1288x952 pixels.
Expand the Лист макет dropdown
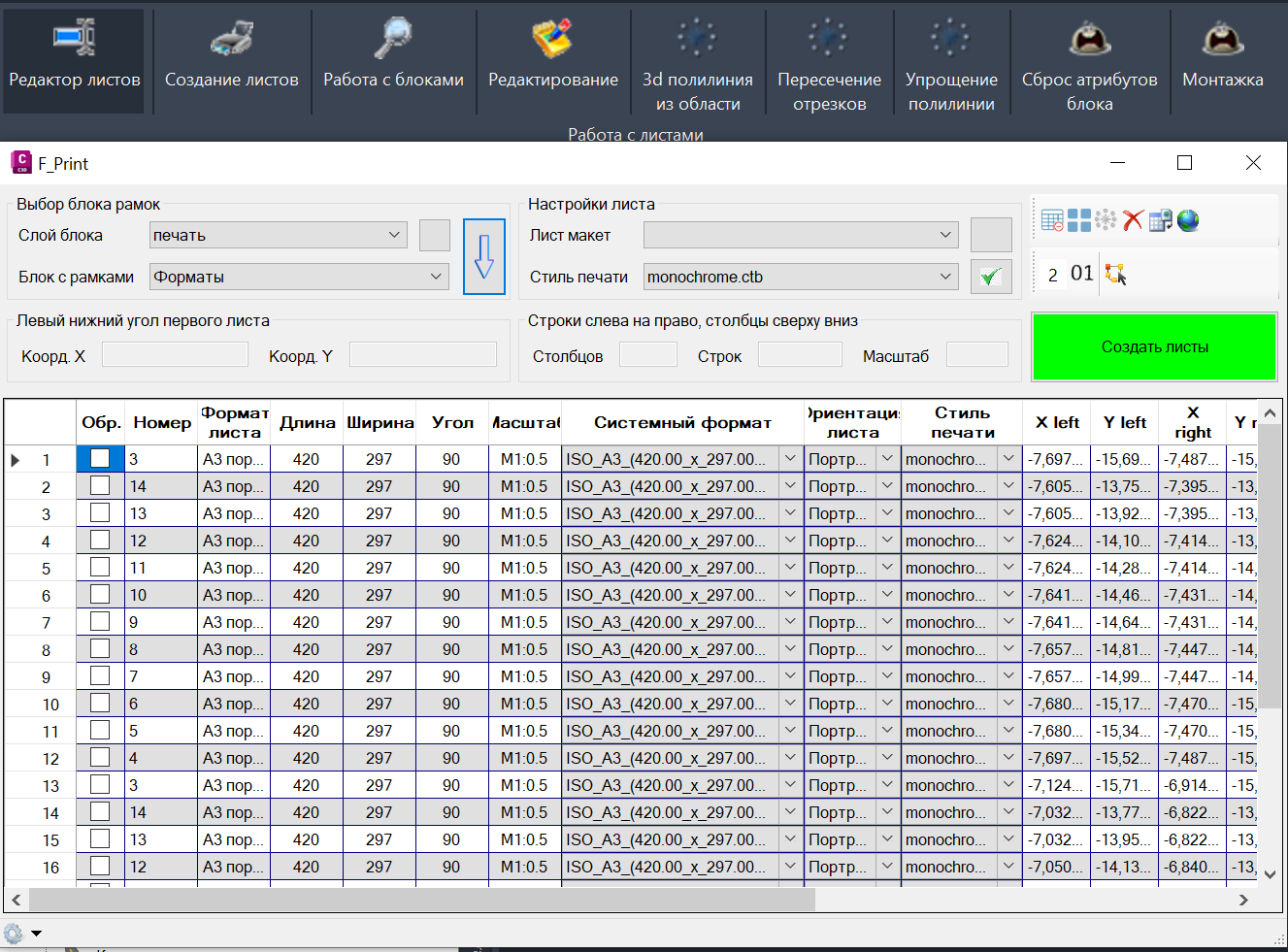pyautogui.click(x=801, y=235)
